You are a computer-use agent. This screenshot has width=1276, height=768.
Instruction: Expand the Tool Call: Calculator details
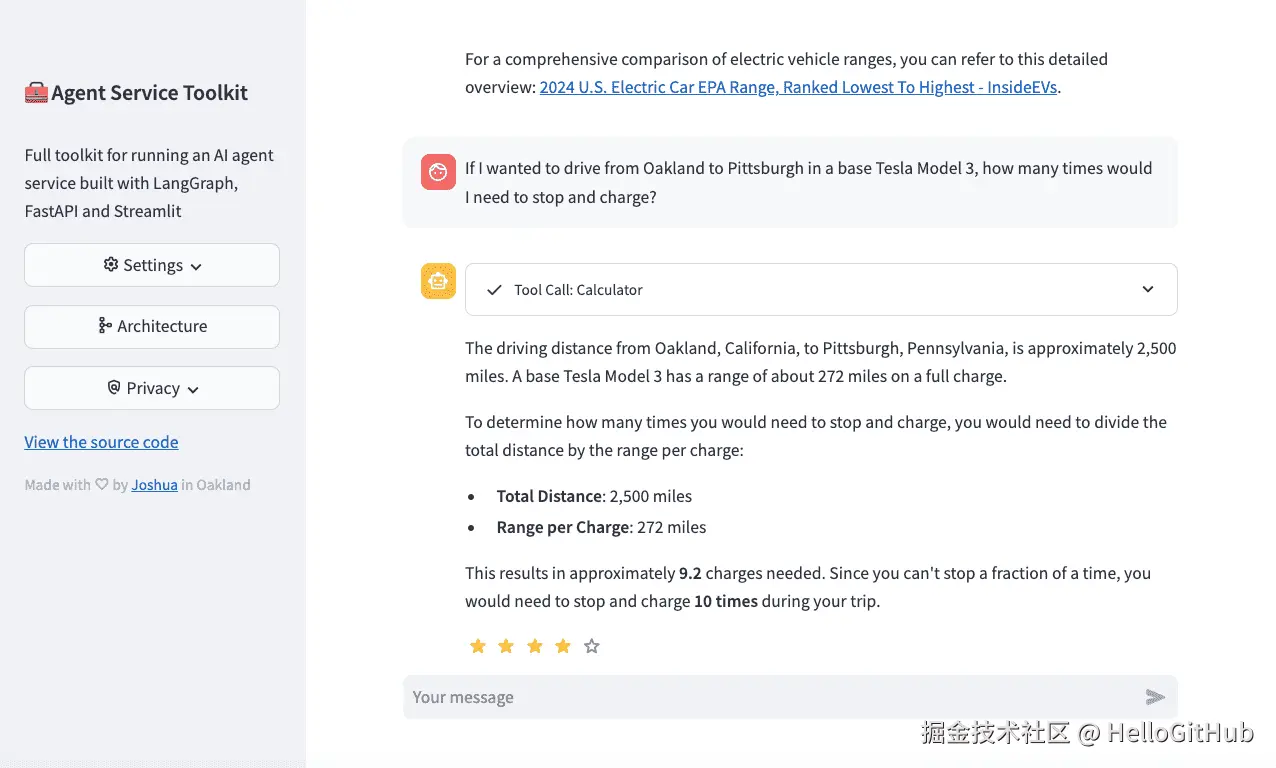(1147, 289)
